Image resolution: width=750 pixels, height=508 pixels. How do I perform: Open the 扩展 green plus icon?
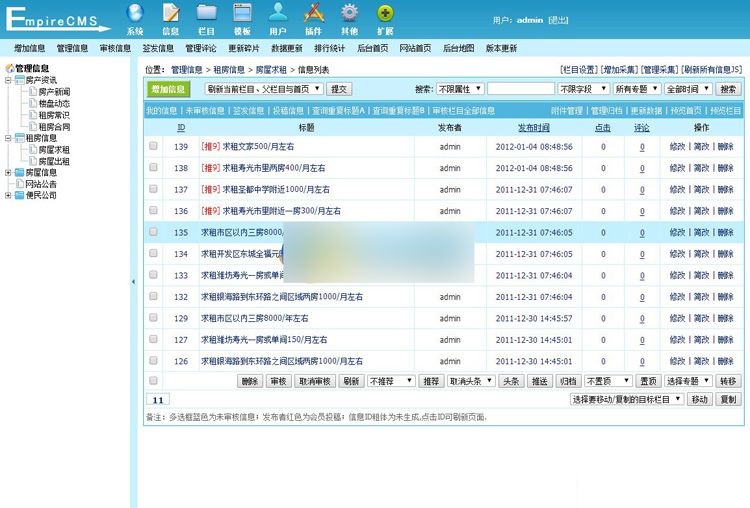pos(386,13)
